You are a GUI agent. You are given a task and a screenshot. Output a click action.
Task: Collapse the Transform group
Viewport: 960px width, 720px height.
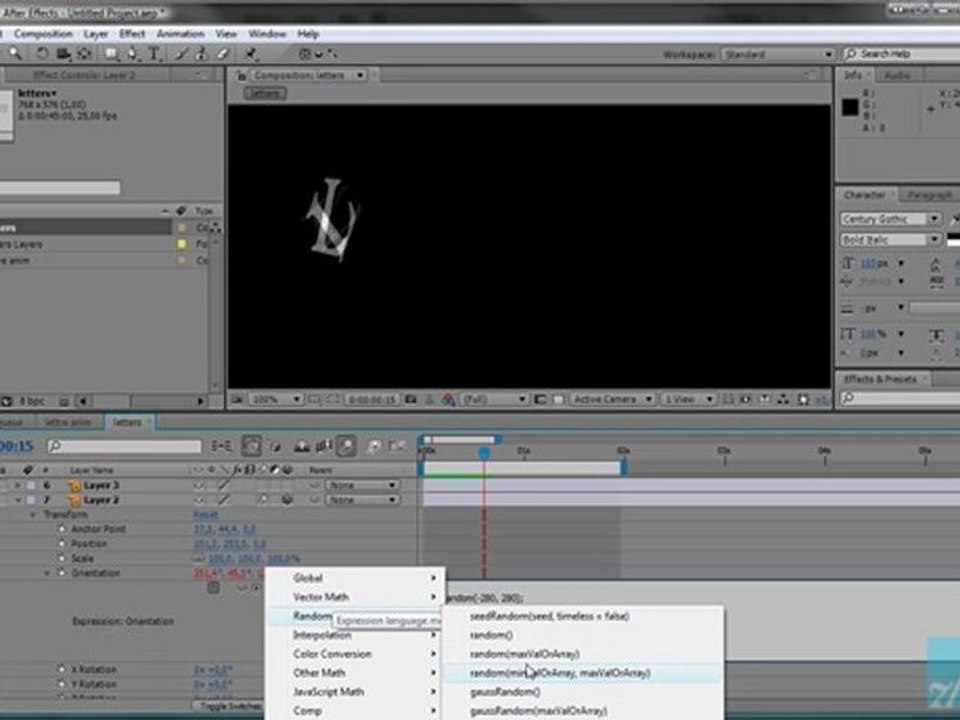[33, 515]
